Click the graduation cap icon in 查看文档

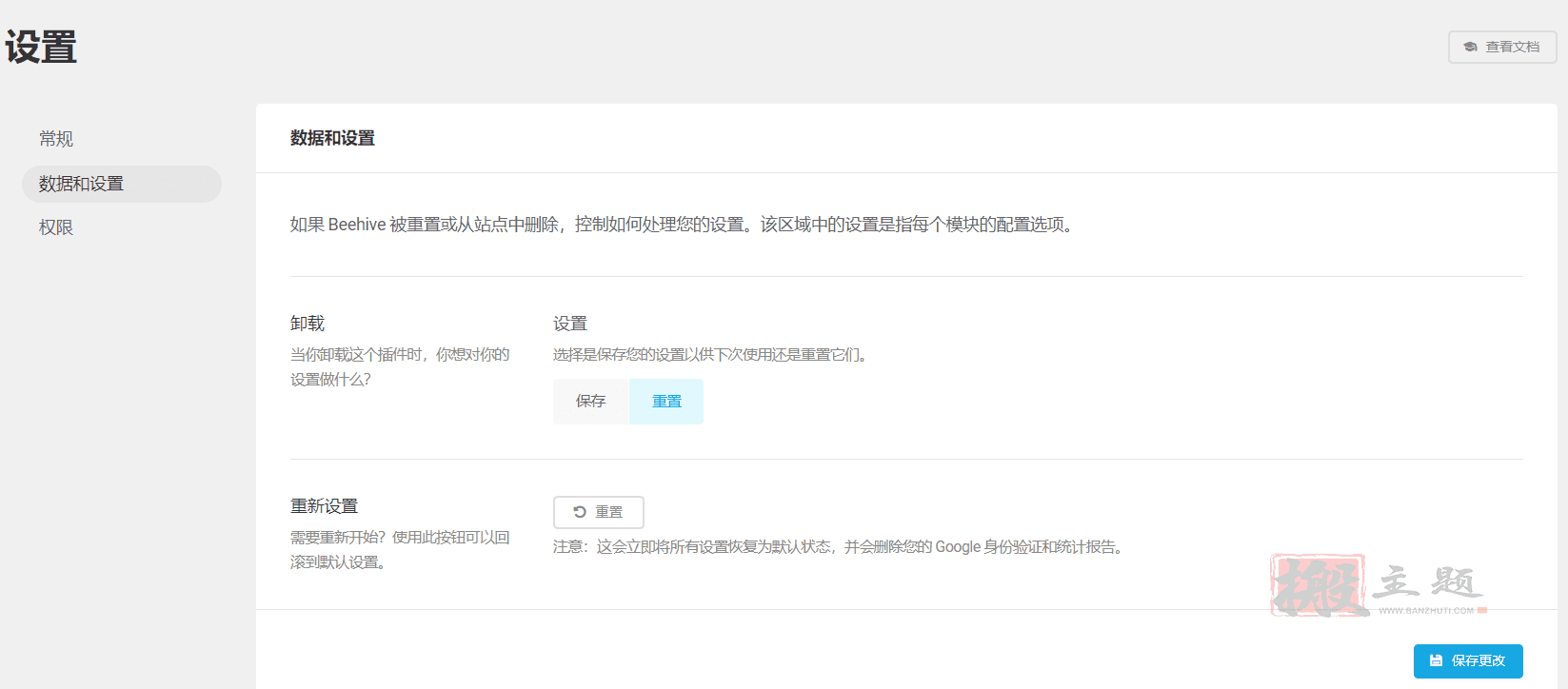coord(1471,47)
